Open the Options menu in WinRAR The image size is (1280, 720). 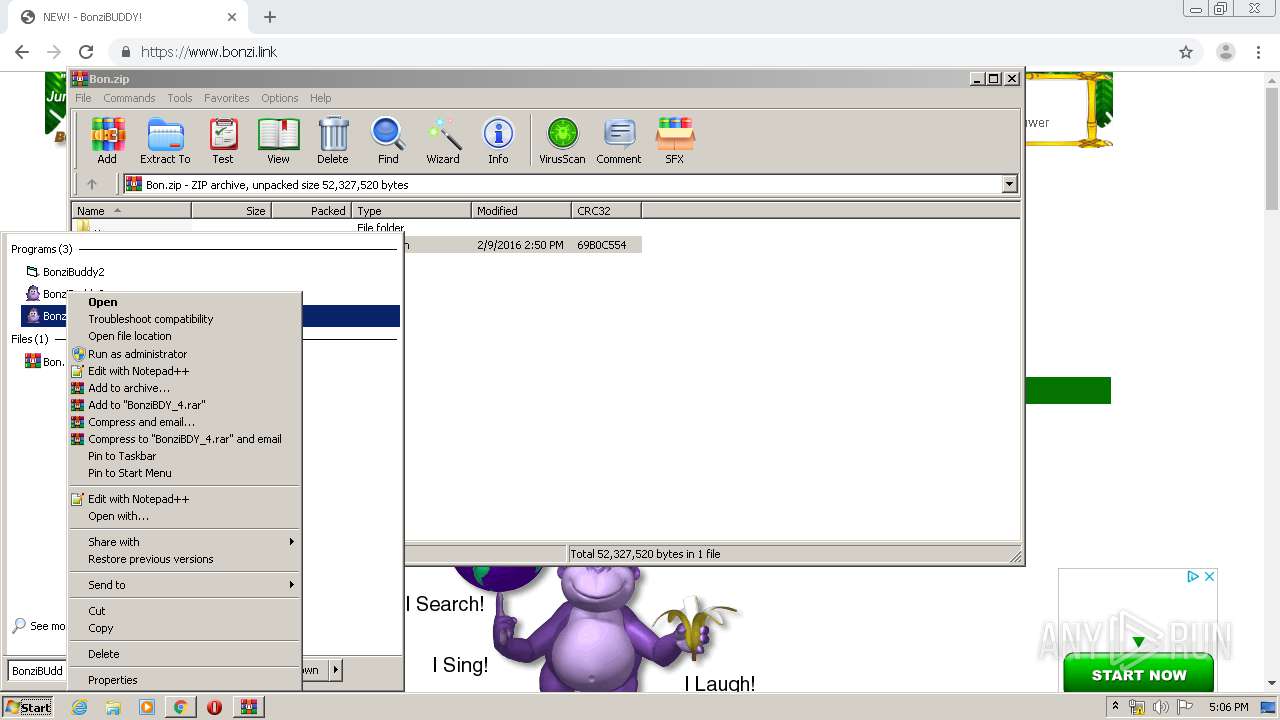[x=280, y=98]
